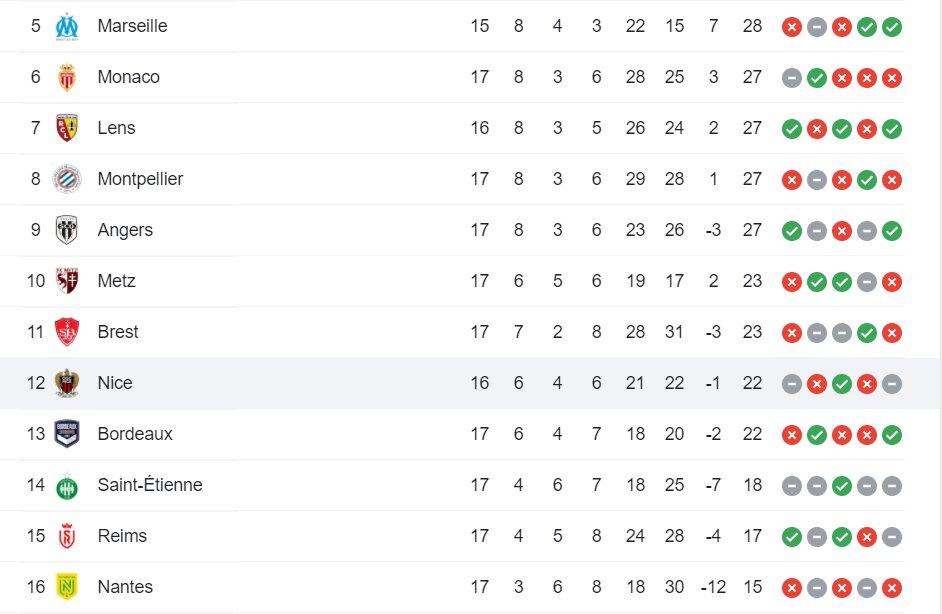Click the Marseille club crest icon

click(x=67, y=26)
